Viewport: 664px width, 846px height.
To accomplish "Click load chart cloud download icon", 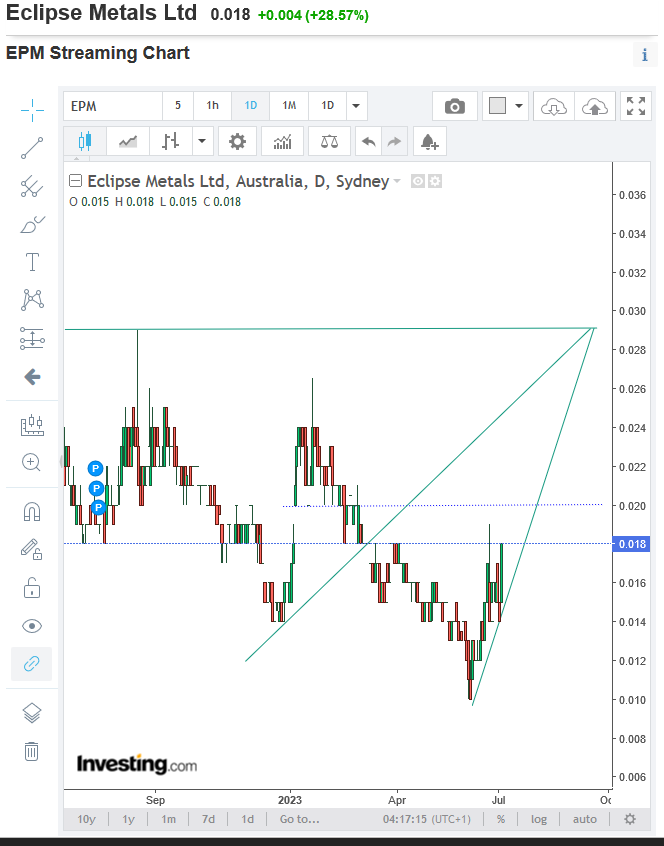I will pos(553,106).
